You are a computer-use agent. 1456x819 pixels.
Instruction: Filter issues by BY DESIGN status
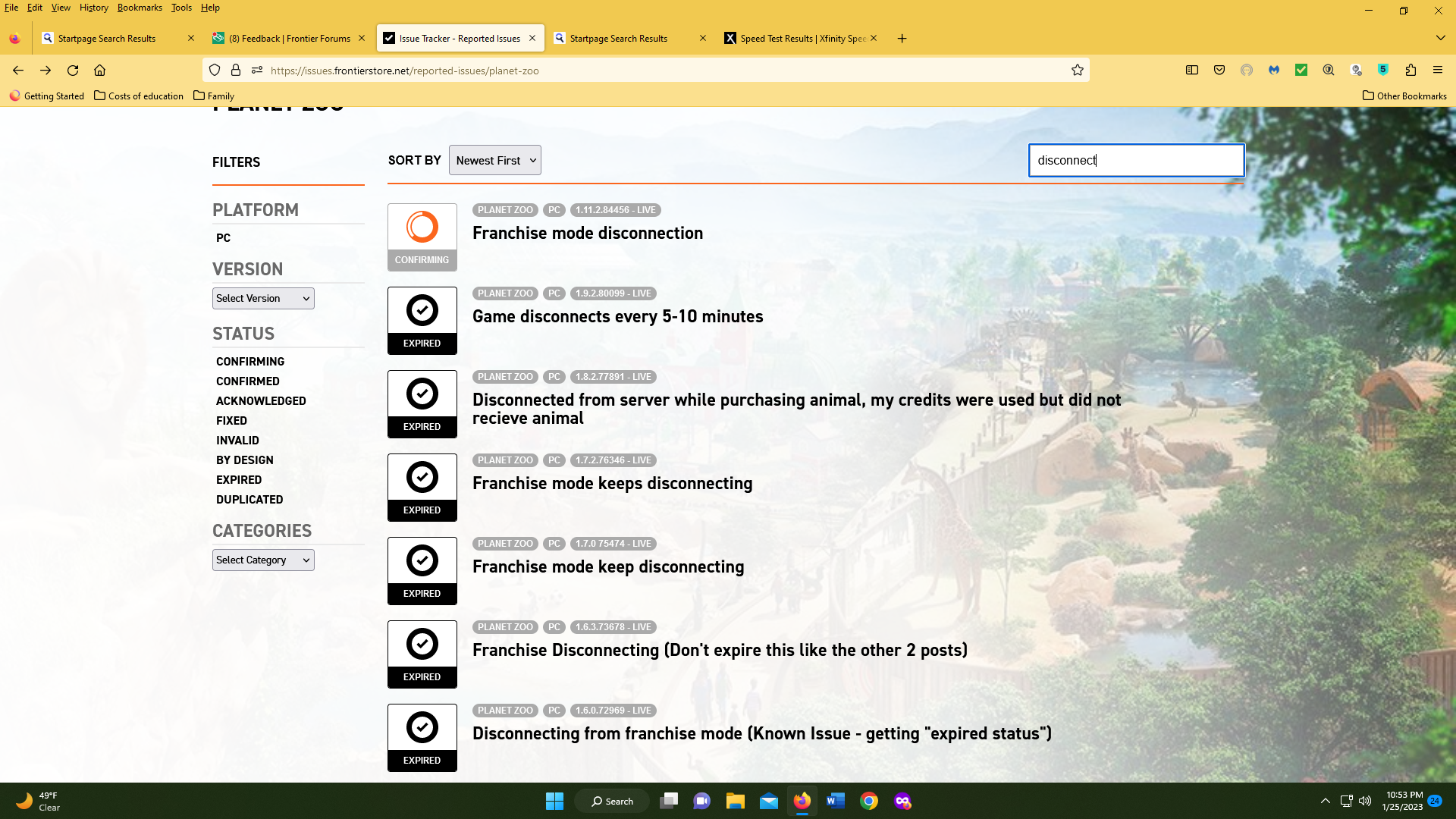pyautogui.click(x=244, y=460)
